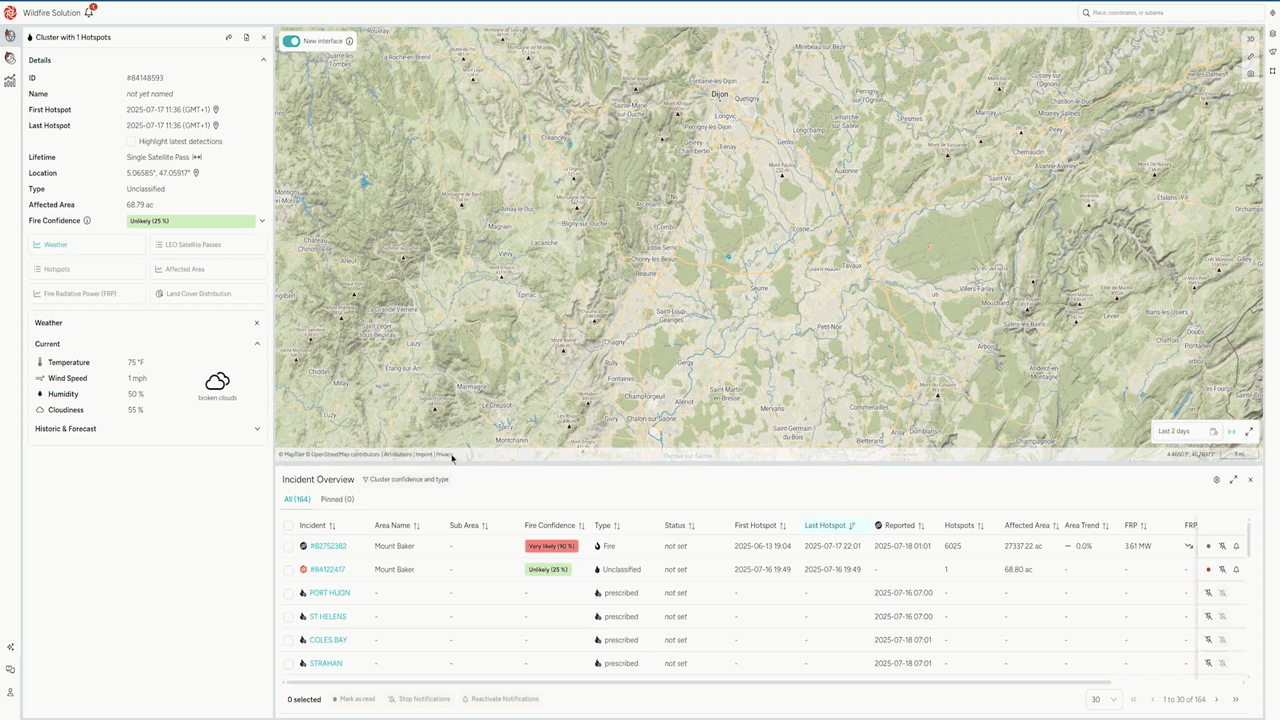The width and height of the screenshot is (1280, 720).
Task: Collapse the Details section
Action: [263, 60]
